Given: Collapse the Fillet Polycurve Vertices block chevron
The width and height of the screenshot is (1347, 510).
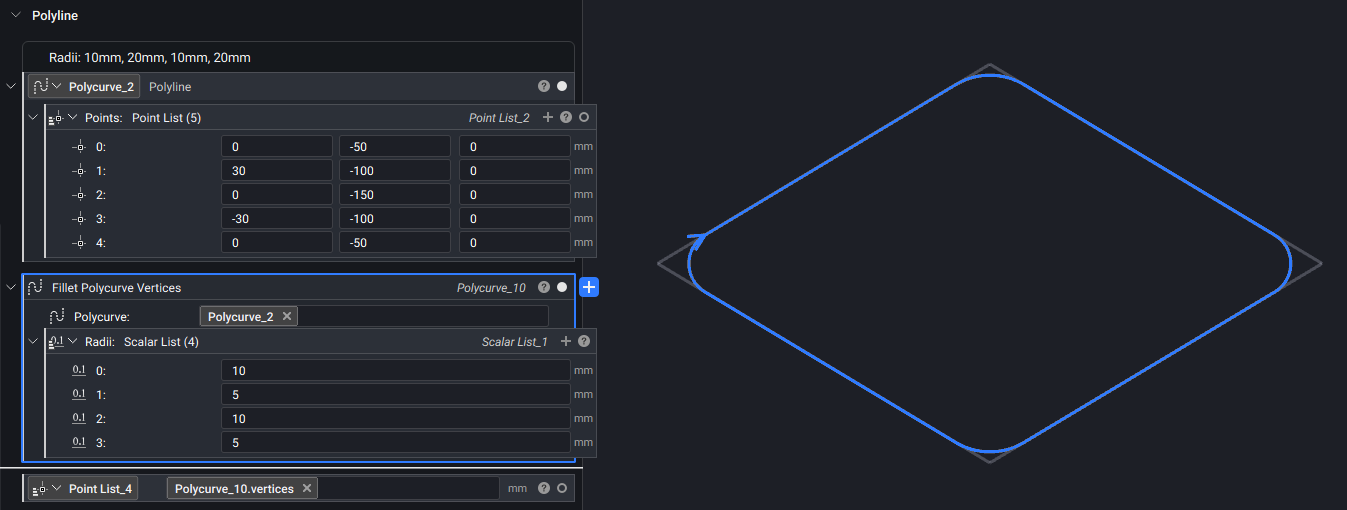Looking at the screenshot, I should tap(11, 288).
